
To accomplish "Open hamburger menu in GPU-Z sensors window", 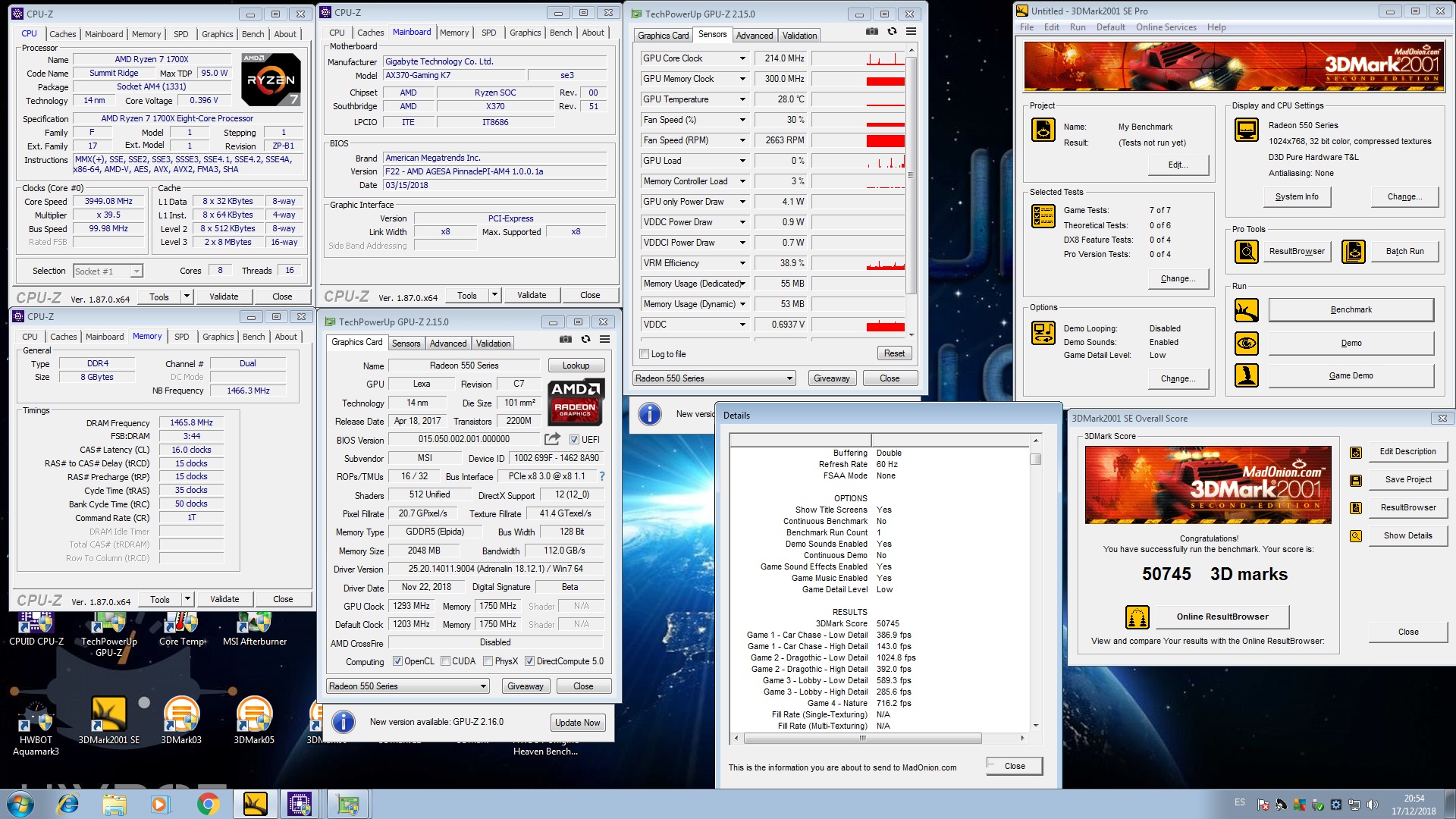I will (x=911, y=32).
